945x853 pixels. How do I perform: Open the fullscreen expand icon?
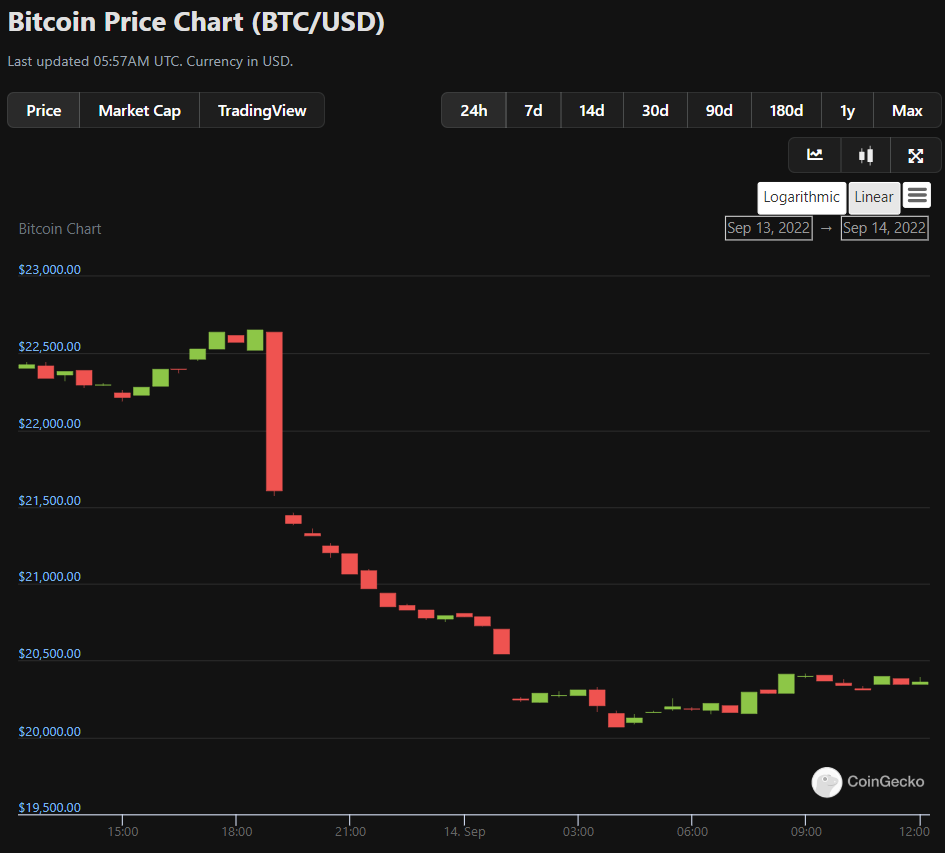915,156
